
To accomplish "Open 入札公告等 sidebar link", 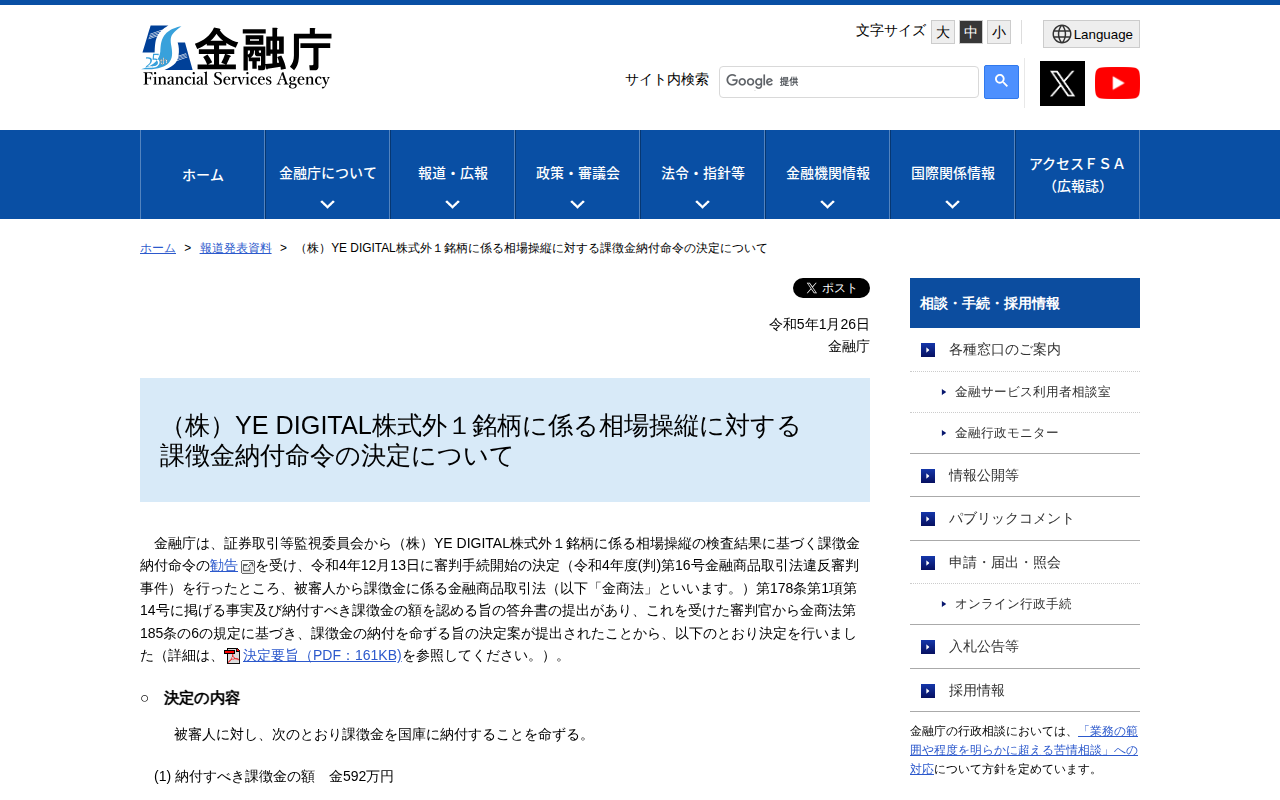I will coord(984,647).
